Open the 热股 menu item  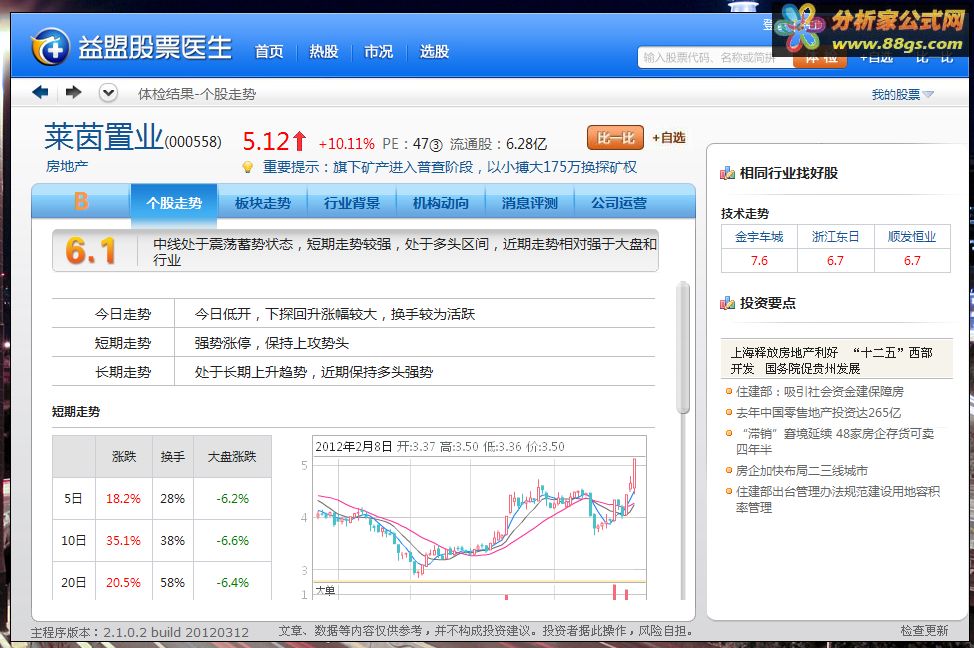(324, 52)
